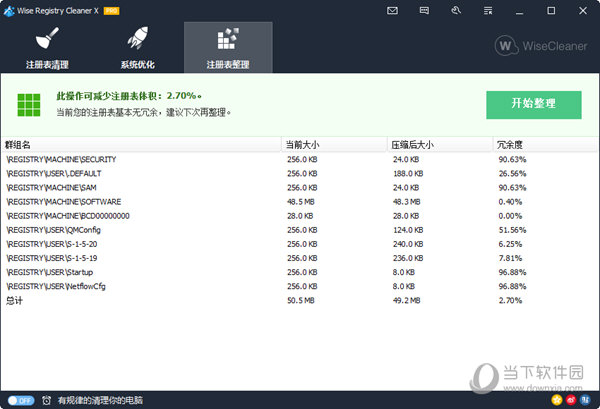Switch to the 注册表清理 tab
This screenshot has height=409, width=600.
[x=48, y=47]
